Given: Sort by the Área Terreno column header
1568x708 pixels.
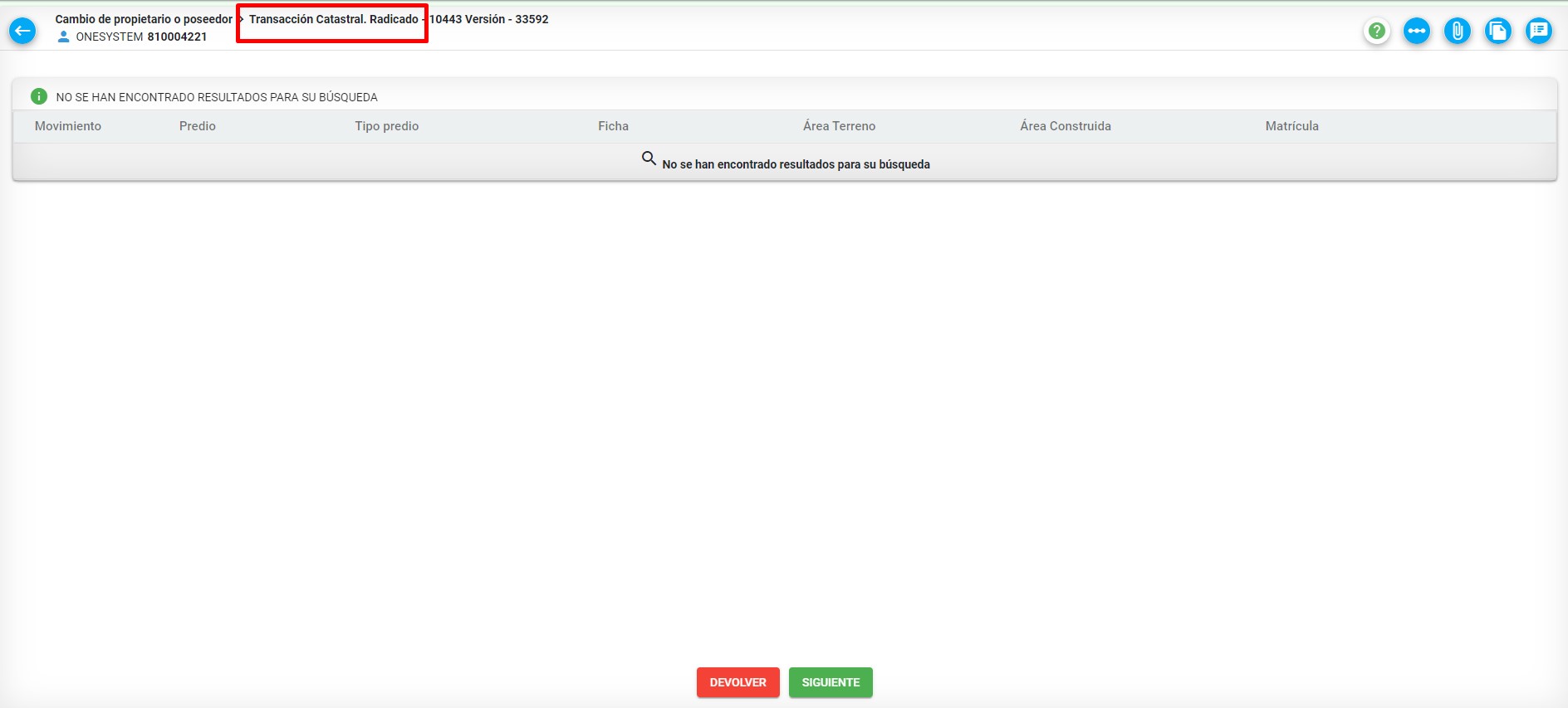Looking at the screenshot, I should coord(839,126).
